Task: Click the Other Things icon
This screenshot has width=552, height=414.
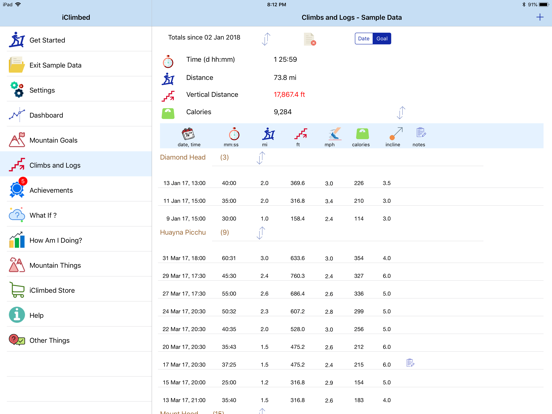Action: point(17,340)
